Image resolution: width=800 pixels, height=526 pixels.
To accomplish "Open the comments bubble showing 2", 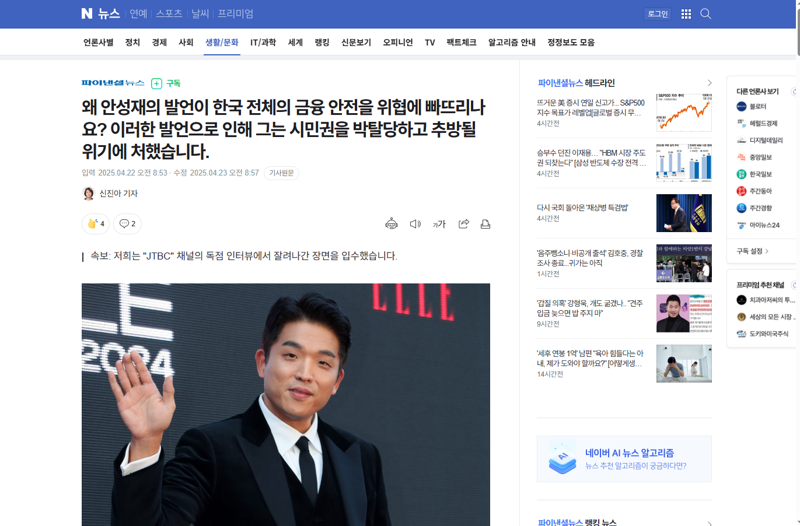I will click(x=127, y=223).
